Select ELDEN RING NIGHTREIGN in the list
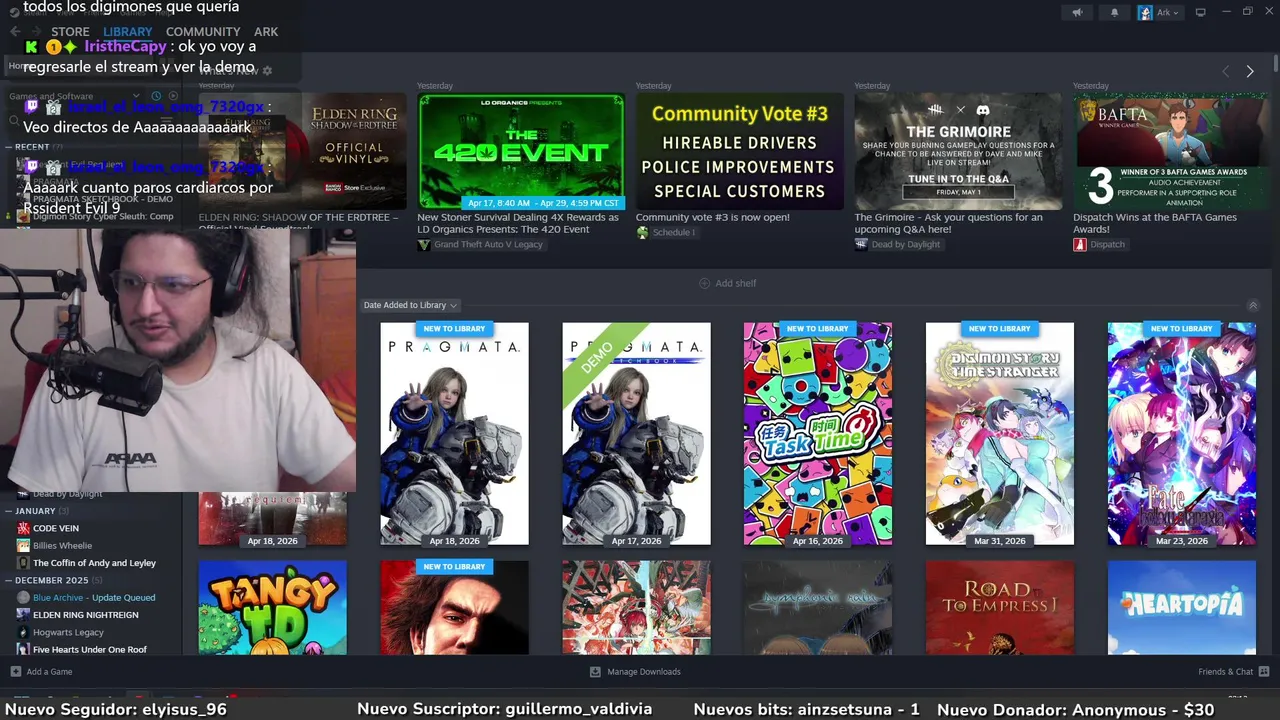Viewport: 1280px width, 720px height. [x=86, y=615]
